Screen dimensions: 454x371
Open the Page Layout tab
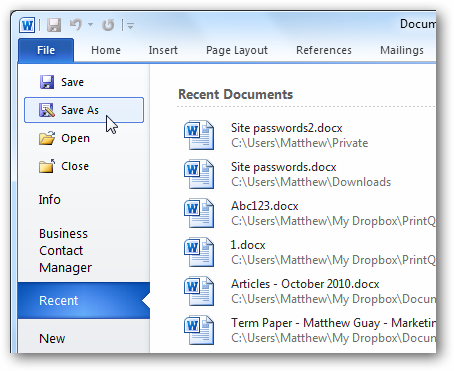[x=237, y=50]
